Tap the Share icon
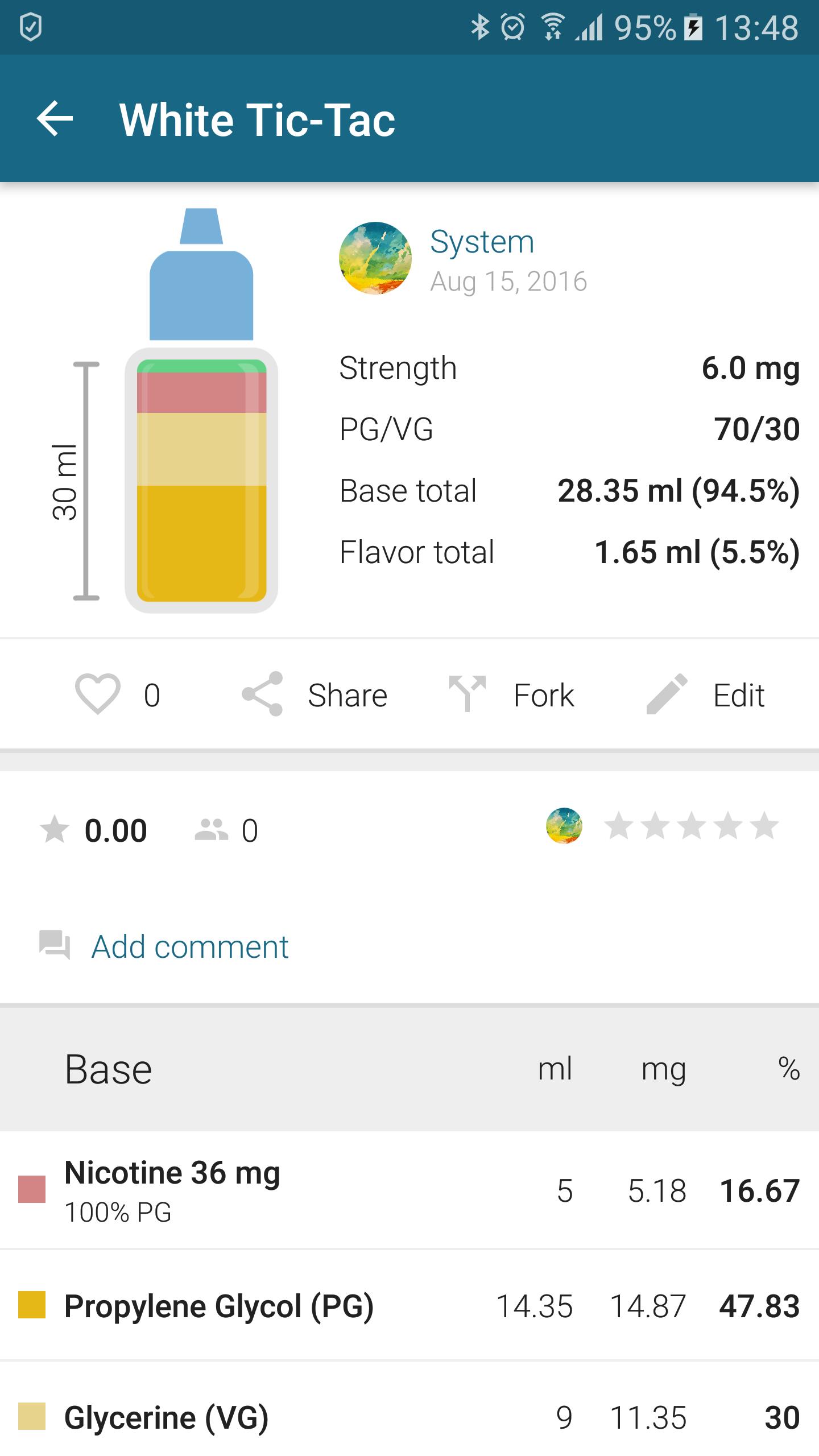Viewport: 819px width, 1456px height. click(262, 694)
